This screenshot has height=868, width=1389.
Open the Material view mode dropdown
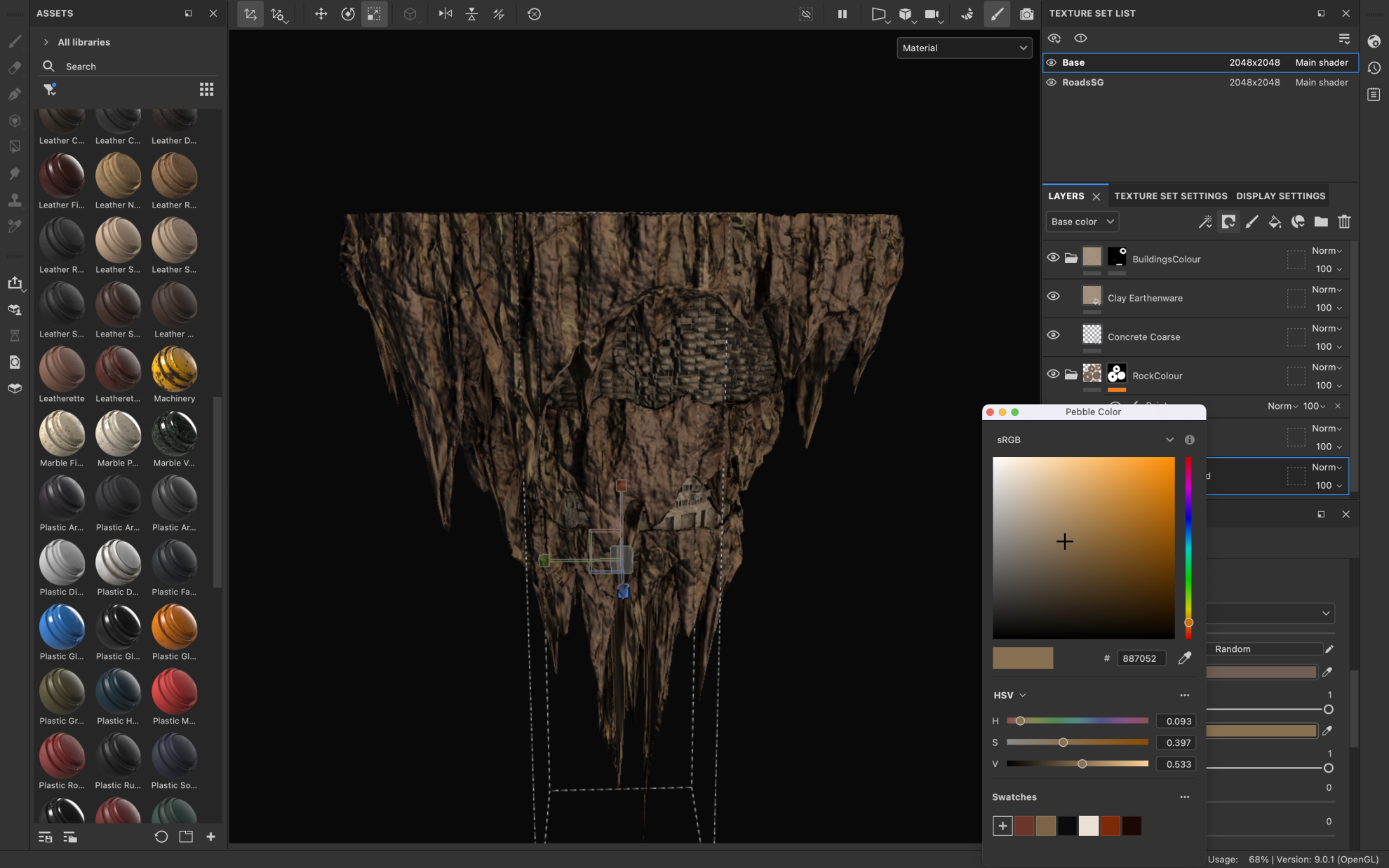(964, 48)
